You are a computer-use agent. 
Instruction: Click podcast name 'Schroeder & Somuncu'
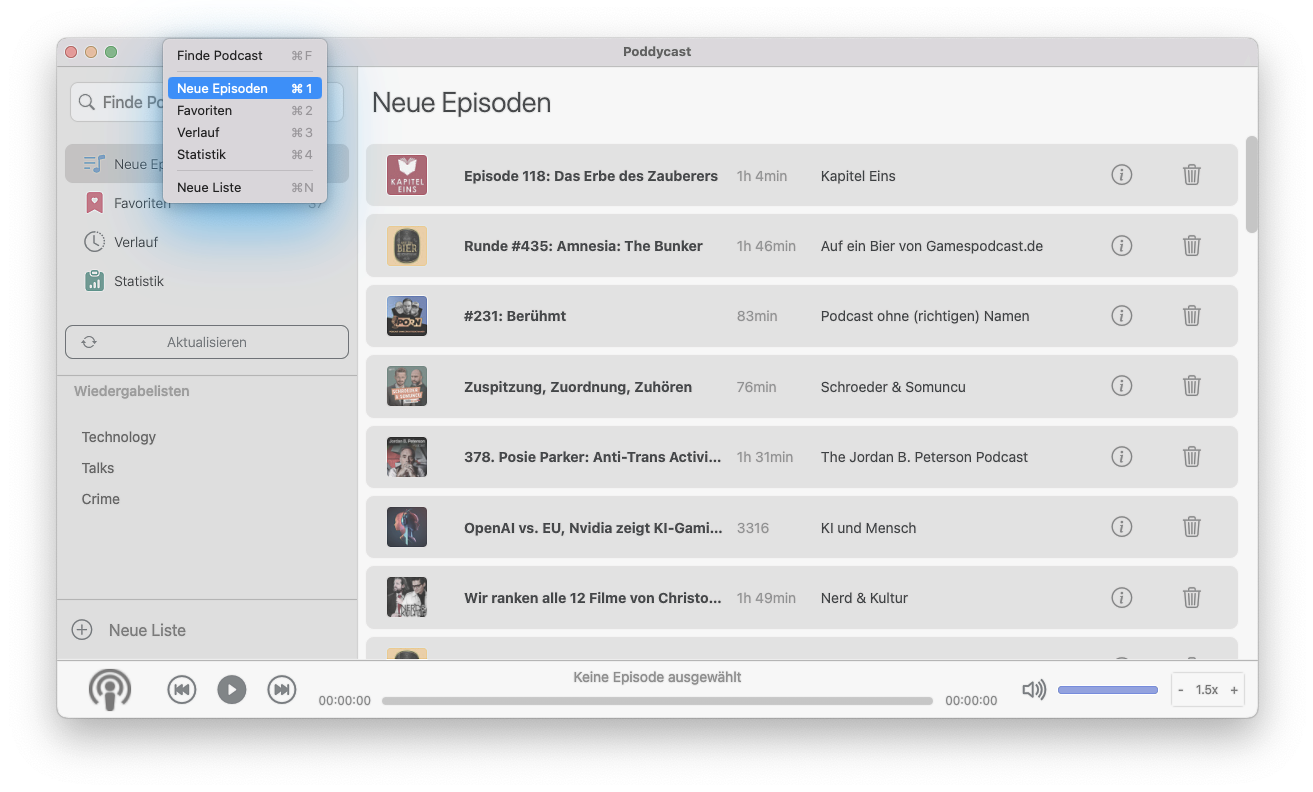[x=893, y=387]
